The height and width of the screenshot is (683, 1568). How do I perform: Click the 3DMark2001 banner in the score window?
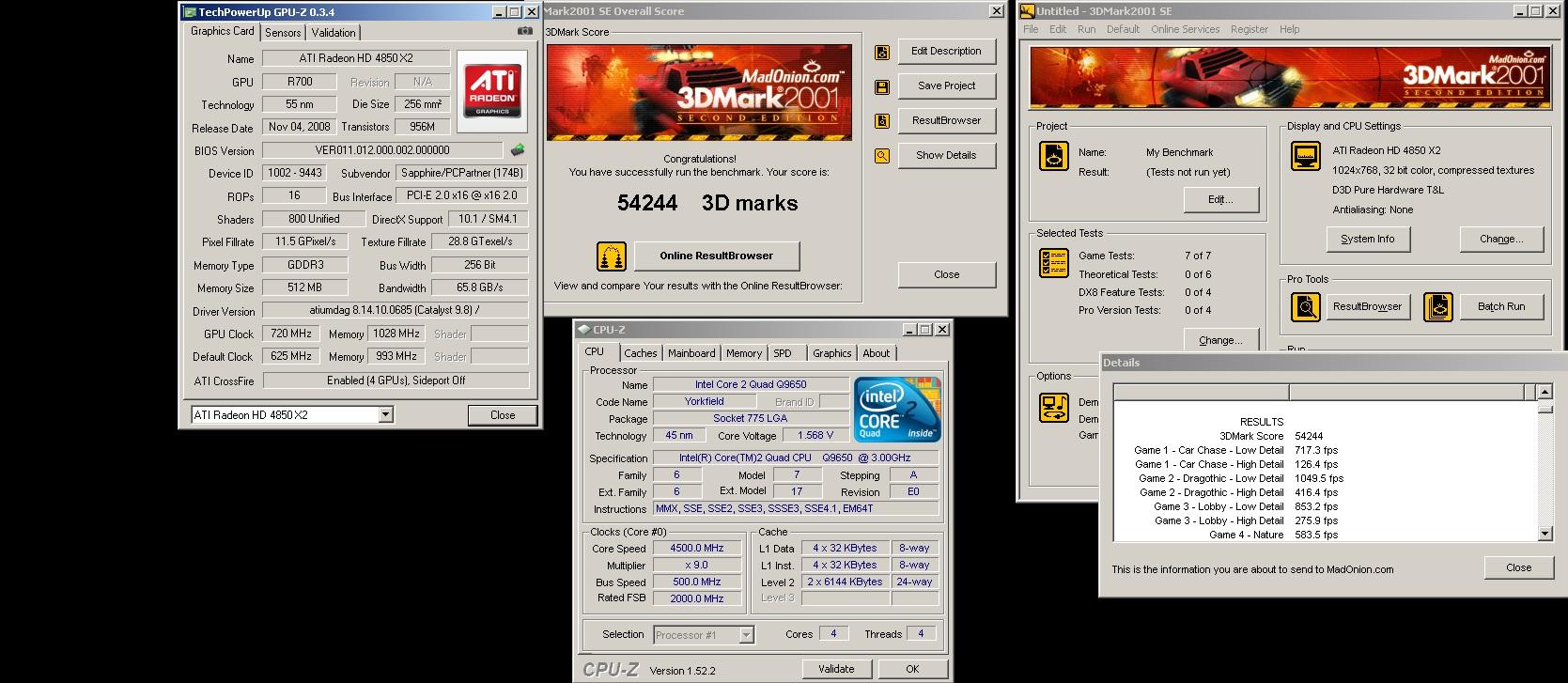tap(699, 93)
